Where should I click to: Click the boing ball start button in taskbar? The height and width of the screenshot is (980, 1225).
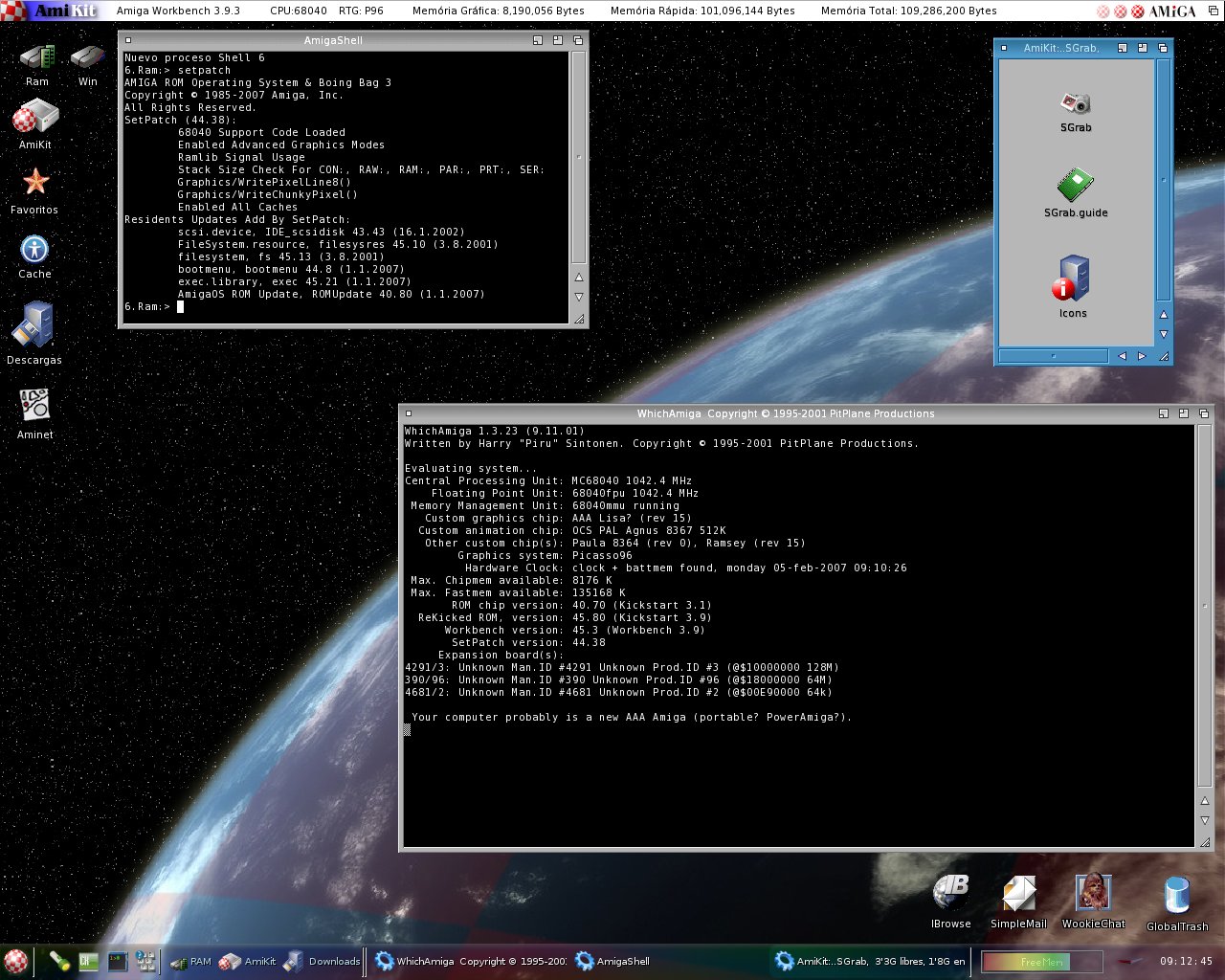[x=15, y=962]
